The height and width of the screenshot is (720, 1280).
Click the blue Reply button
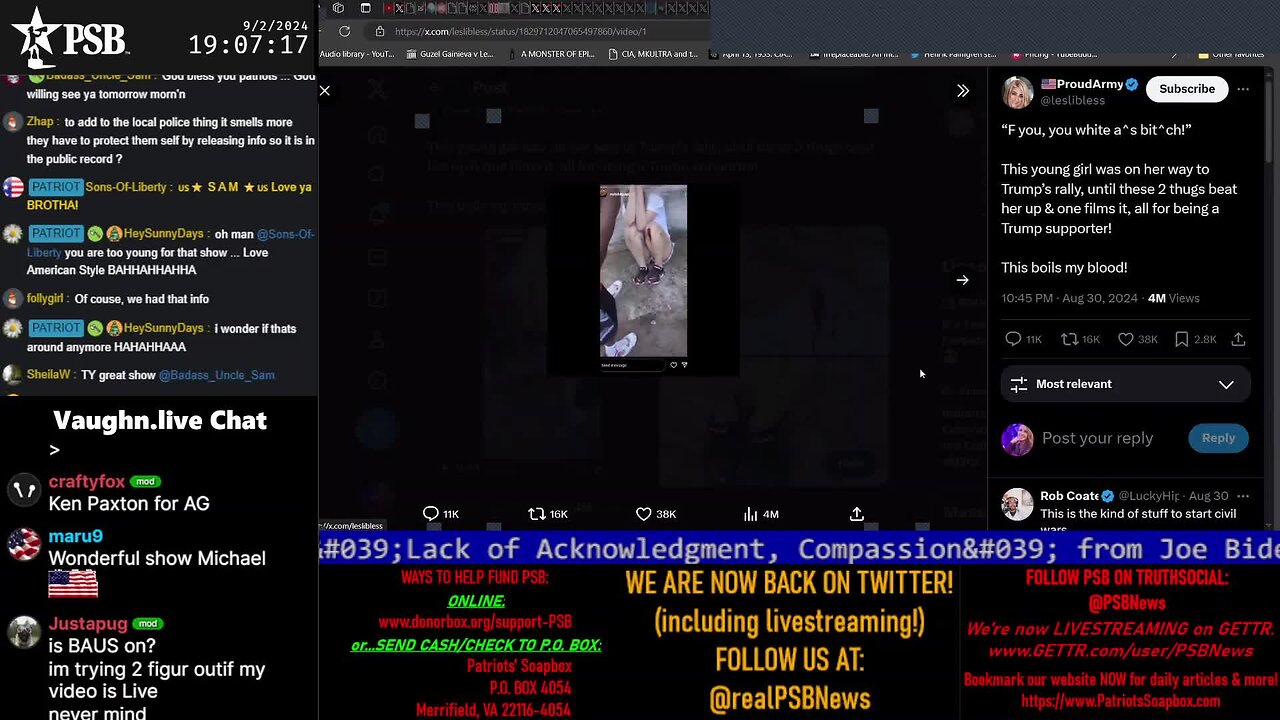click(x=1218, y=438)
